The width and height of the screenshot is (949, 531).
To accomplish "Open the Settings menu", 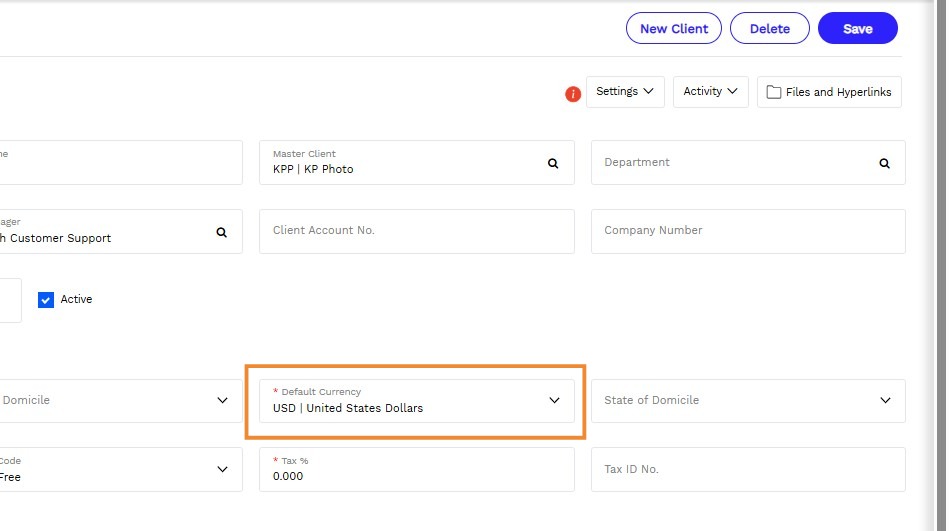I will pos(625,92).
